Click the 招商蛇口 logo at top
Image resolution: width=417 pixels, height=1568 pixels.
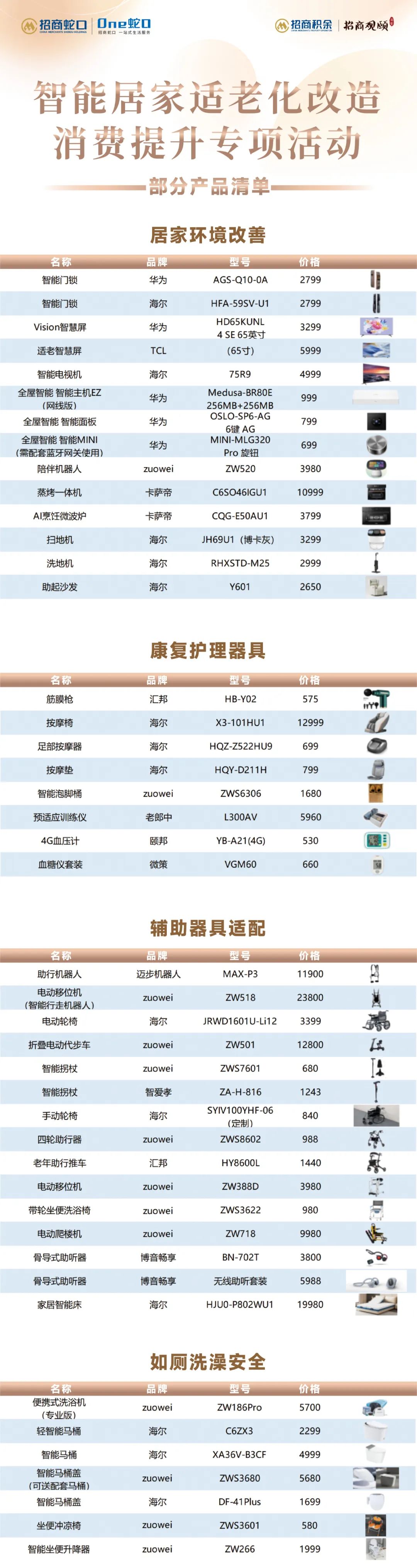coord(54,25)
